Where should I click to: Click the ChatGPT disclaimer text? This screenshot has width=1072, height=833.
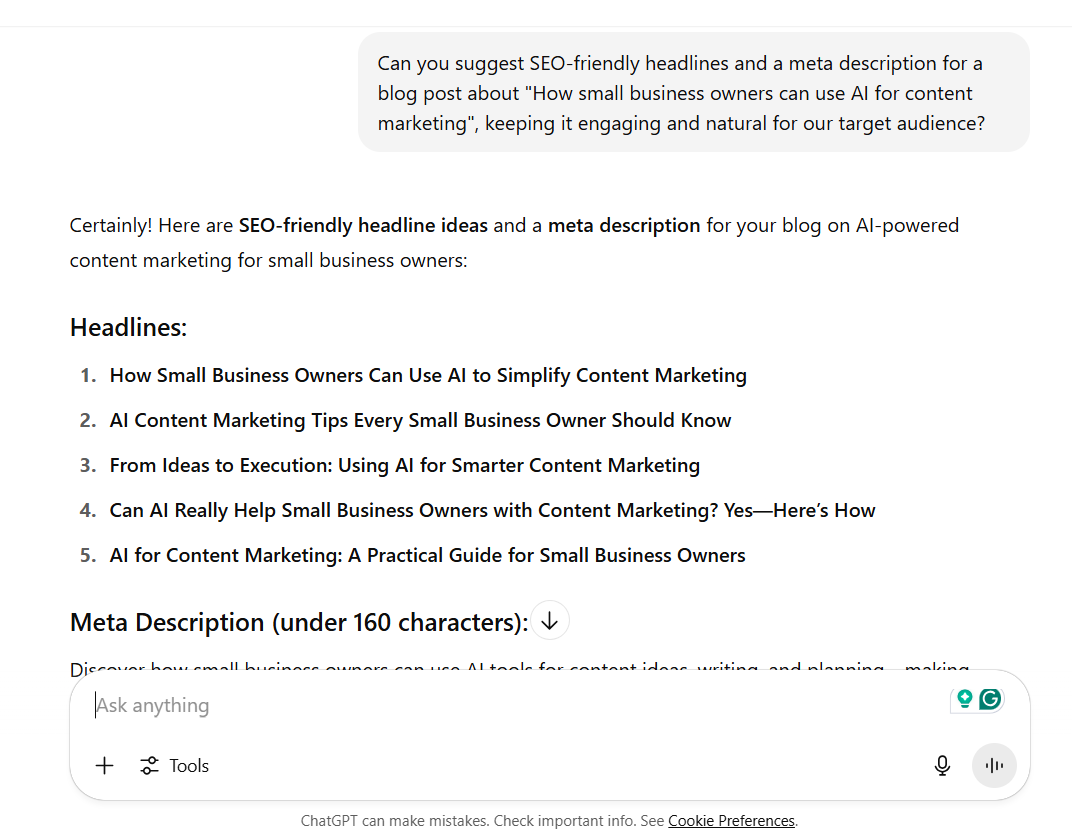click(478, 820)
